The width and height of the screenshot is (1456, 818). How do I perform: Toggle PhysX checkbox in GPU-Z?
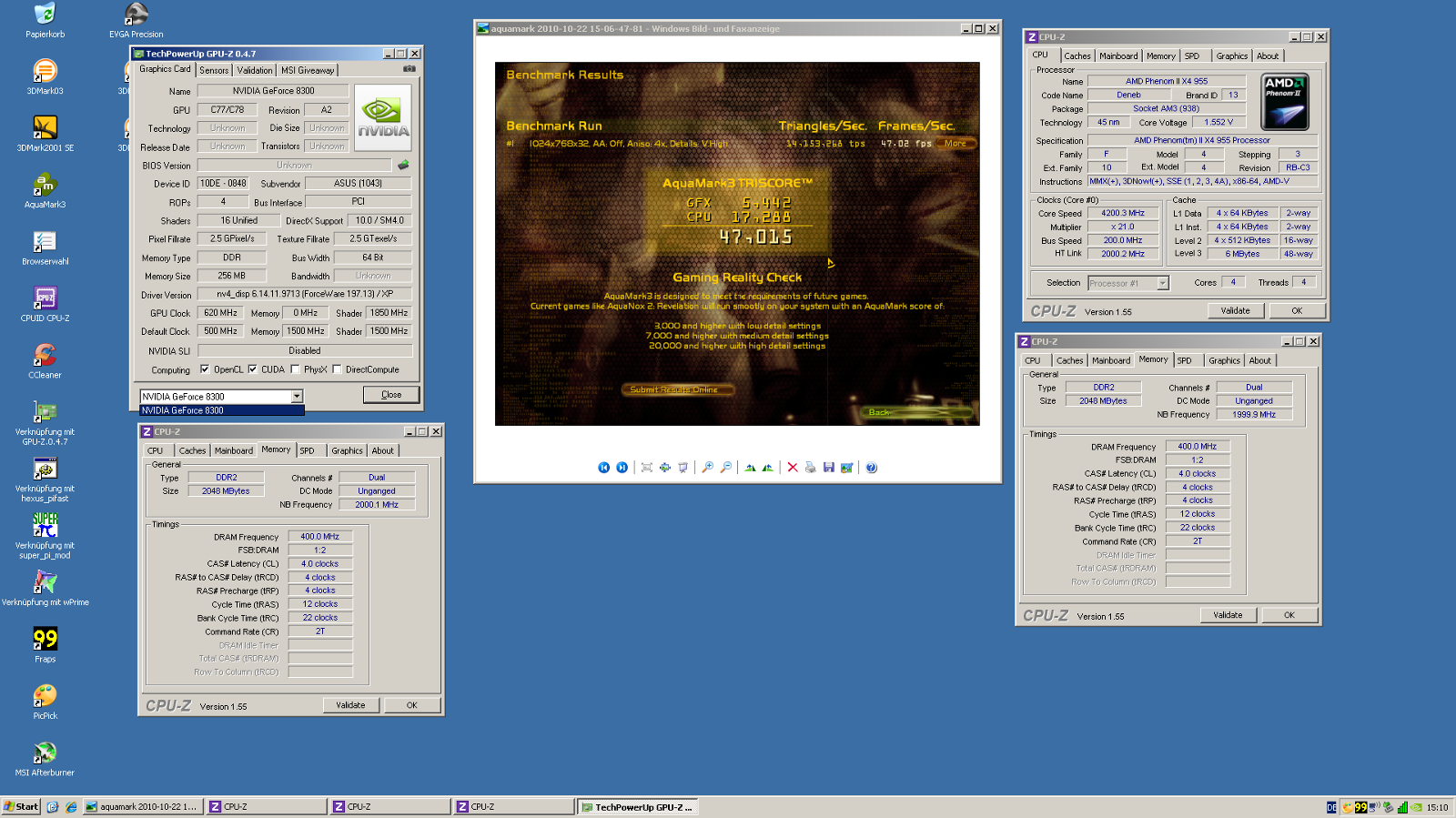295,369
